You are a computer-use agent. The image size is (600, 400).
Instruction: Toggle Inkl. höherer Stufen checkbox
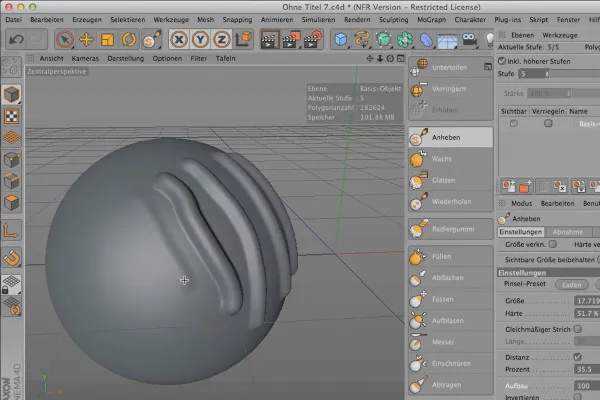click(x=502, y=61)
